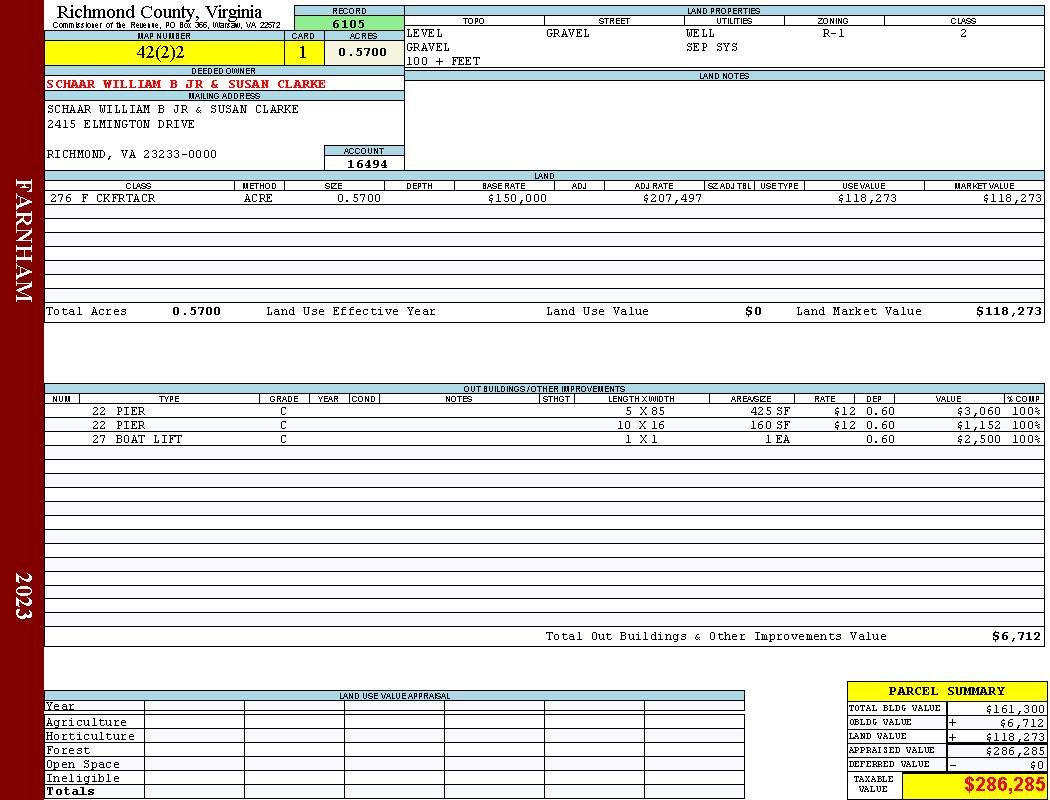Click the card number 1 cell
Viewport: 1050px width, 800px height.
(x=303, y=52)
